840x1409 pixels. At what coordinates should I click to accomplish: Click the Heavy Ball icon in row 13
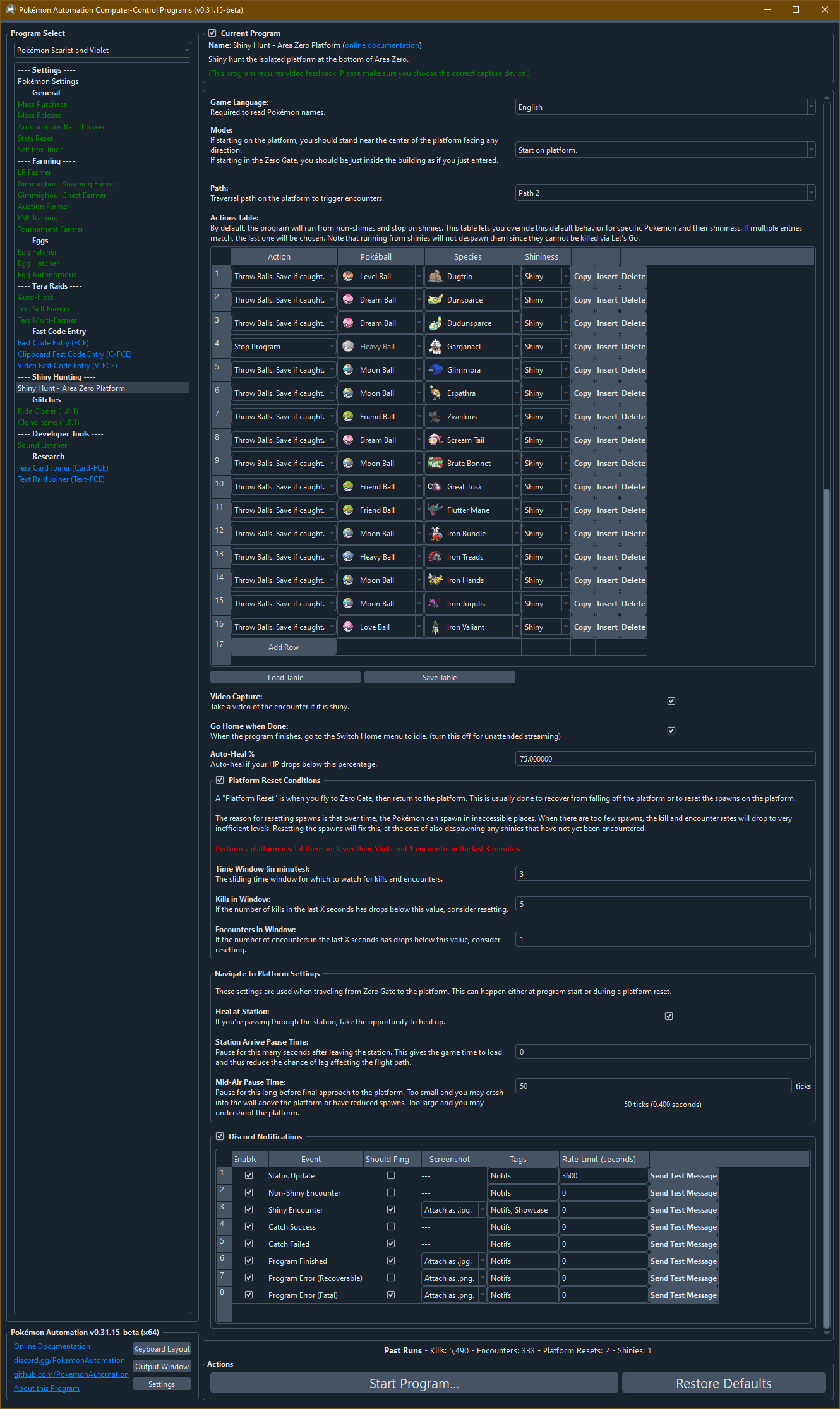point(348,557)
